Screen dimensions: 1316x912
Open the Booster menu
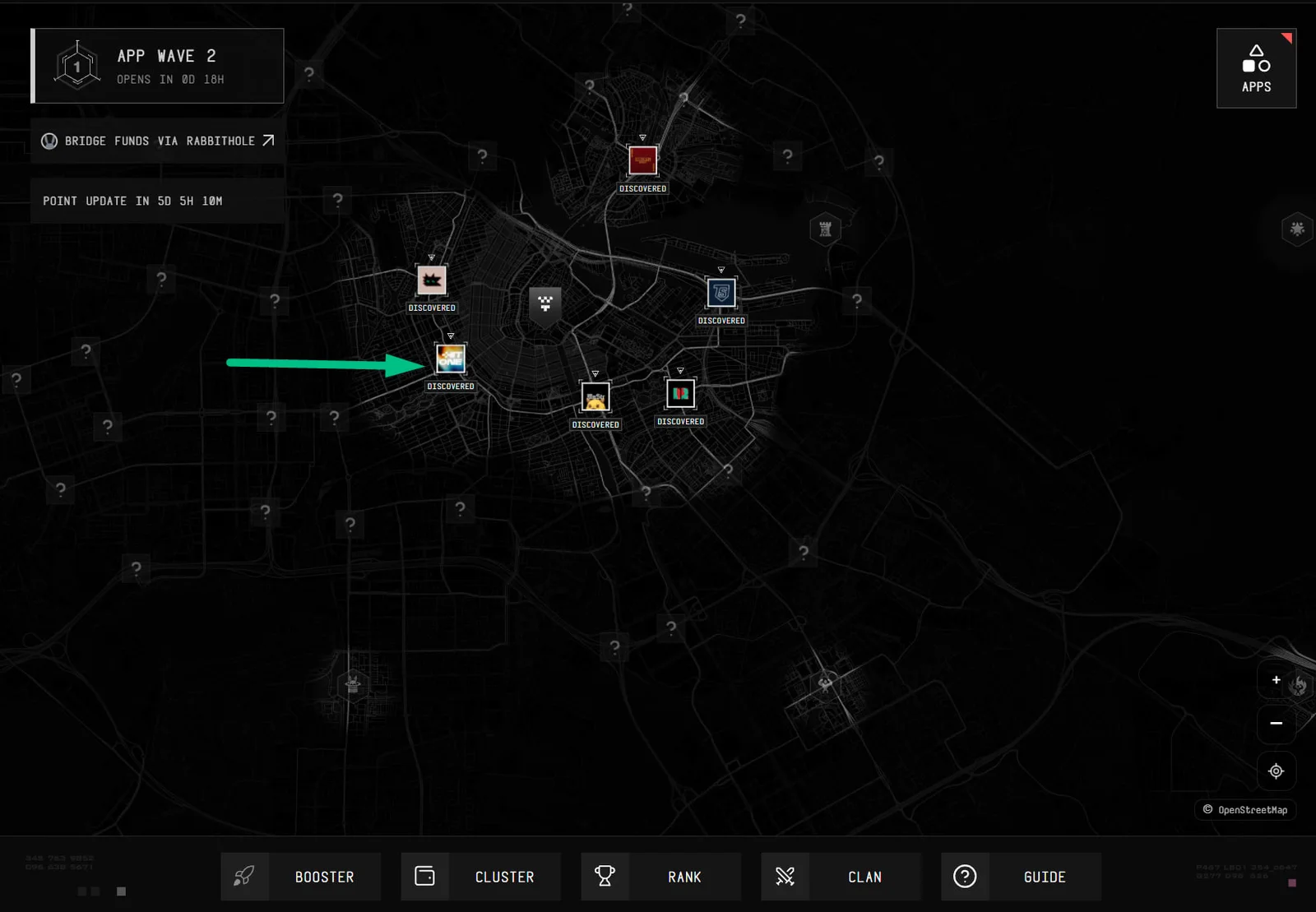point(301,877)
